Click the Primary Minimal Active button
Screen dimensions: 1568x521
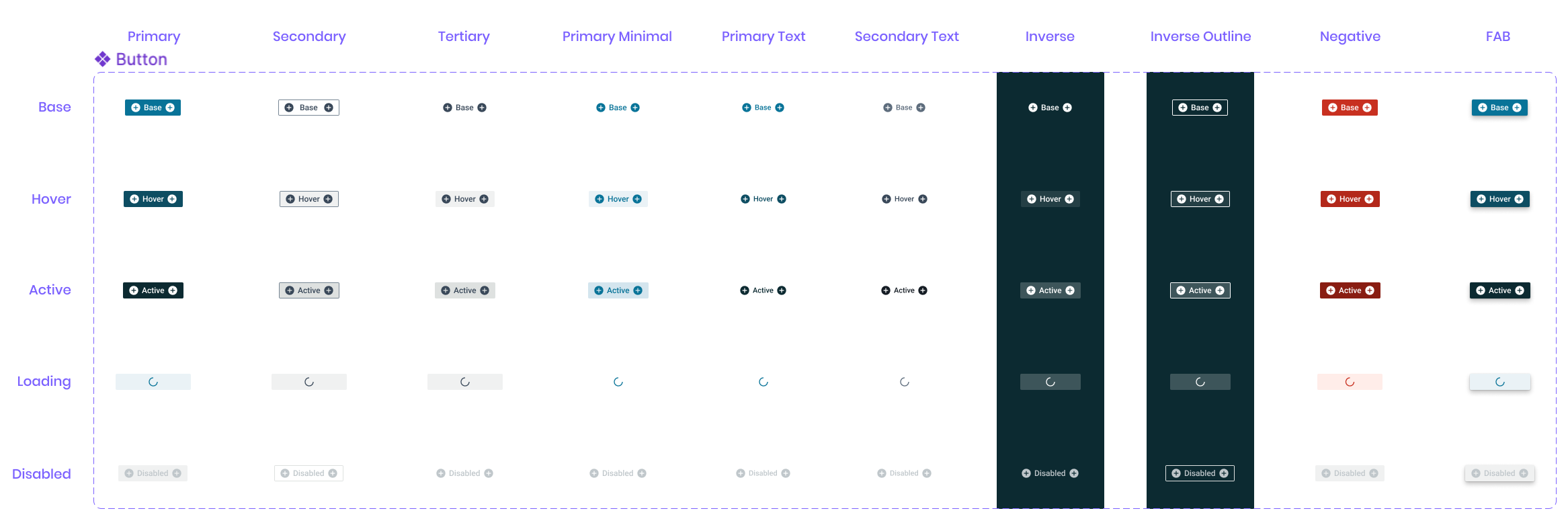click(618, 290)
